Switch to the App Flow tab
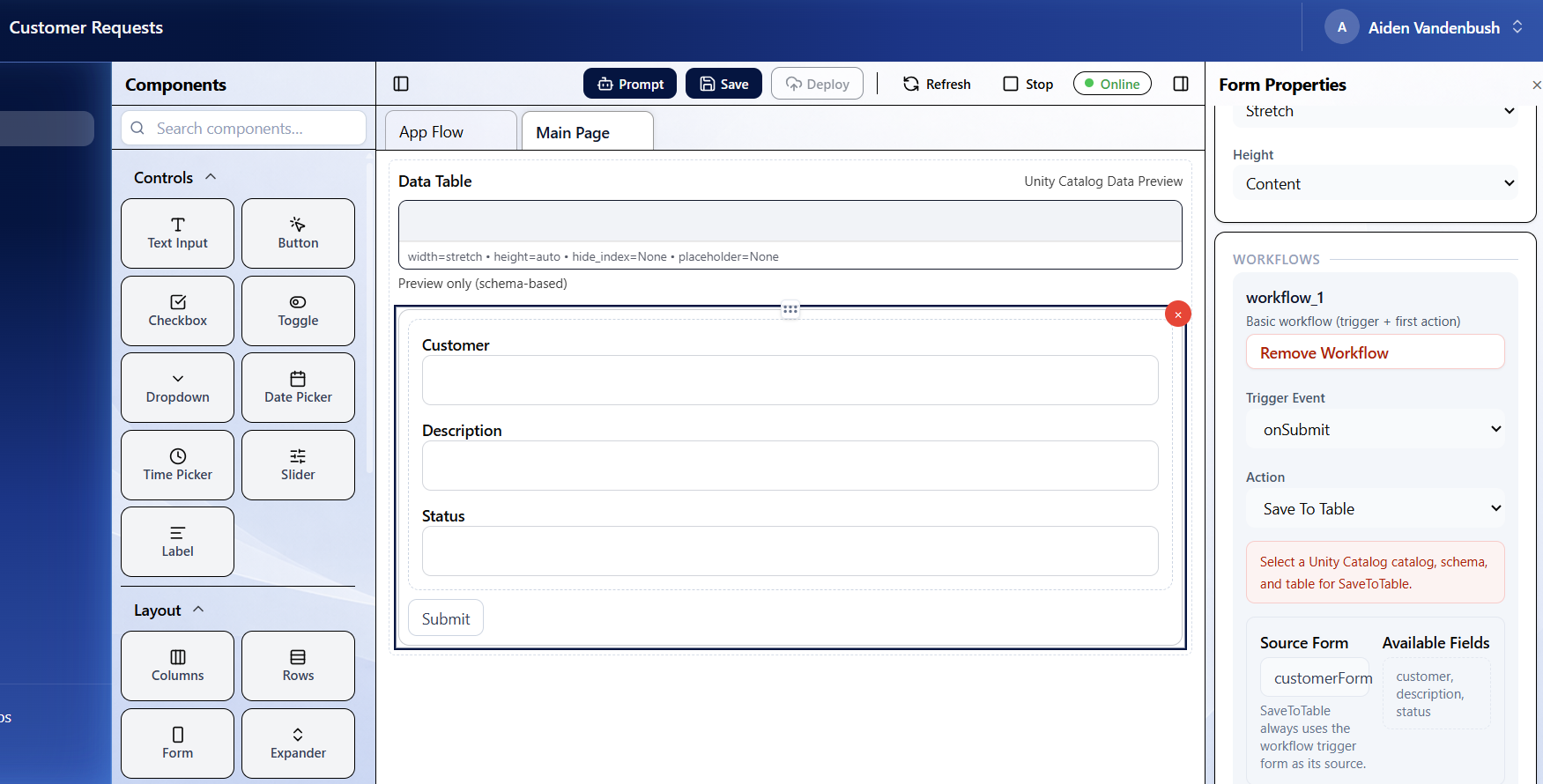The image size is (1543, 784). (451, 131)
